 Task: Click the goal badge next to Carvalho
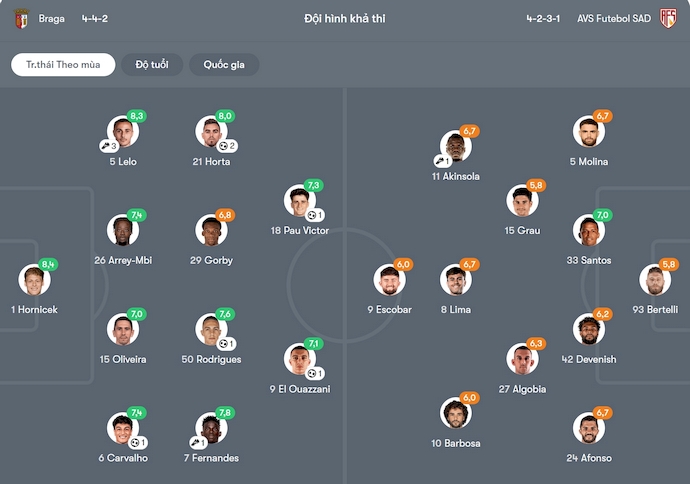tap(136, 442)
